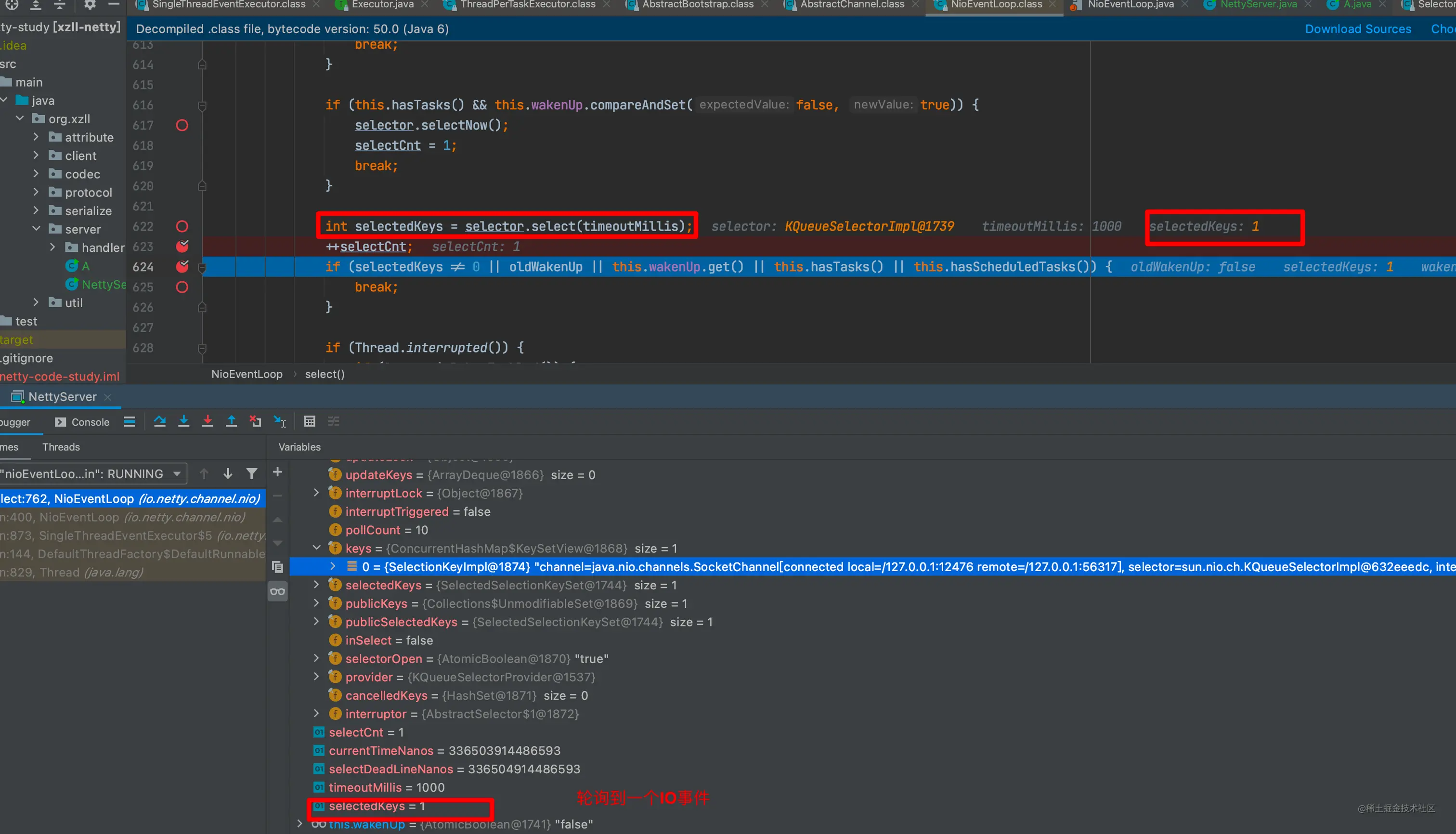Select the select:762 NioEventLoop stack frame
This screenshot has height=834, width=1456.
132,499
